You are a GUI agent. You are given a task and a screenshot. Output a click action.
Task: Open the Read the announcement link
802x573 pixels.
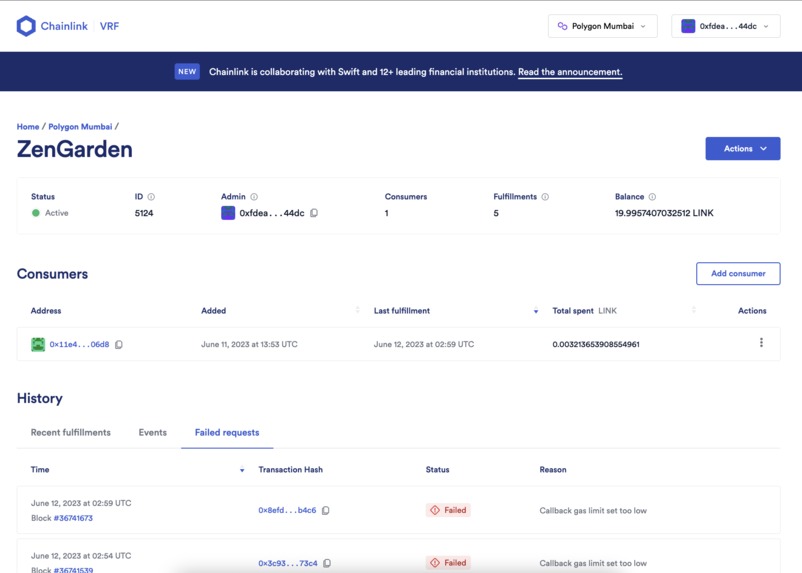coord(570,72)
